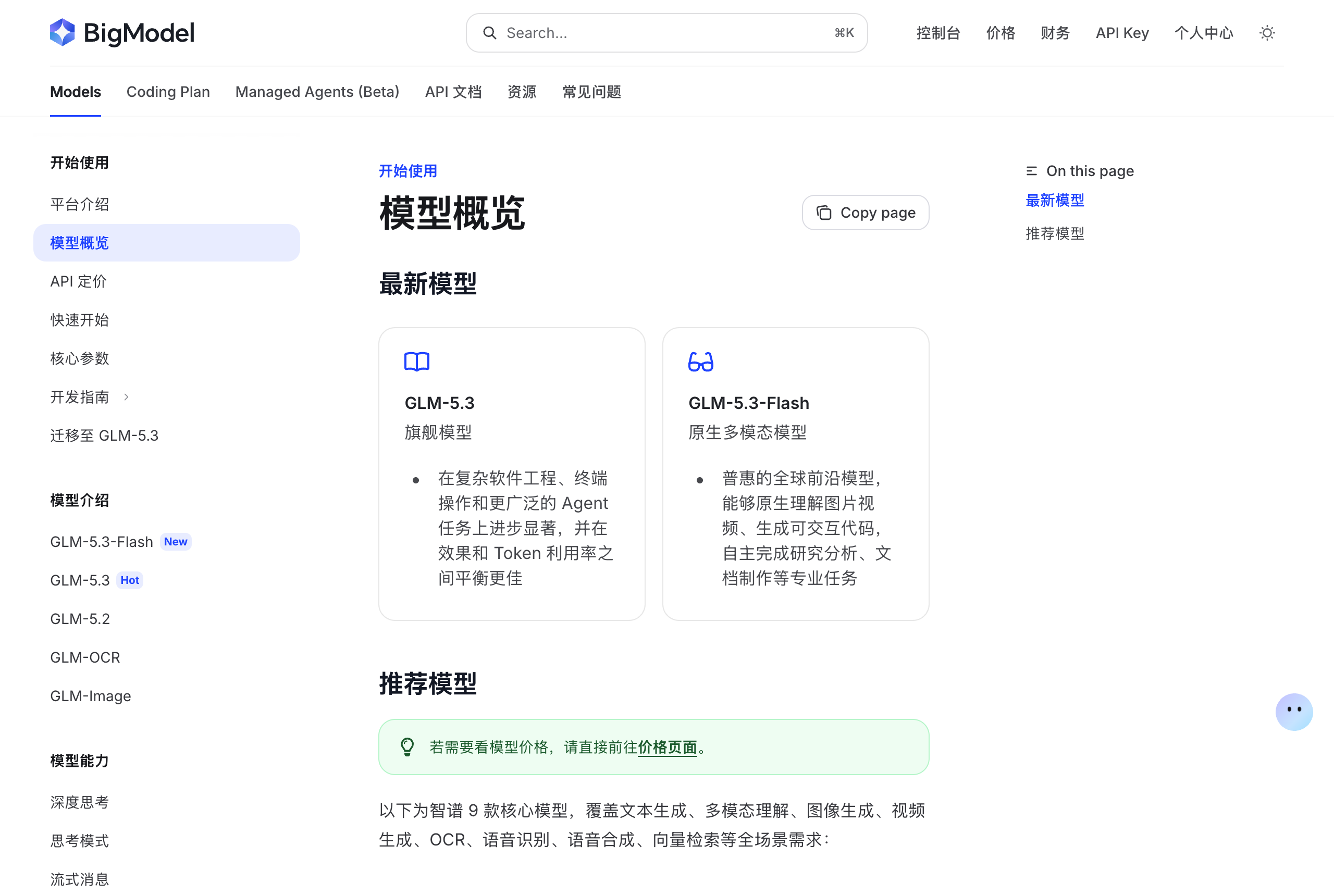
Task: Click the book icon on GLM-5.3 card
Action: point(417,362)
